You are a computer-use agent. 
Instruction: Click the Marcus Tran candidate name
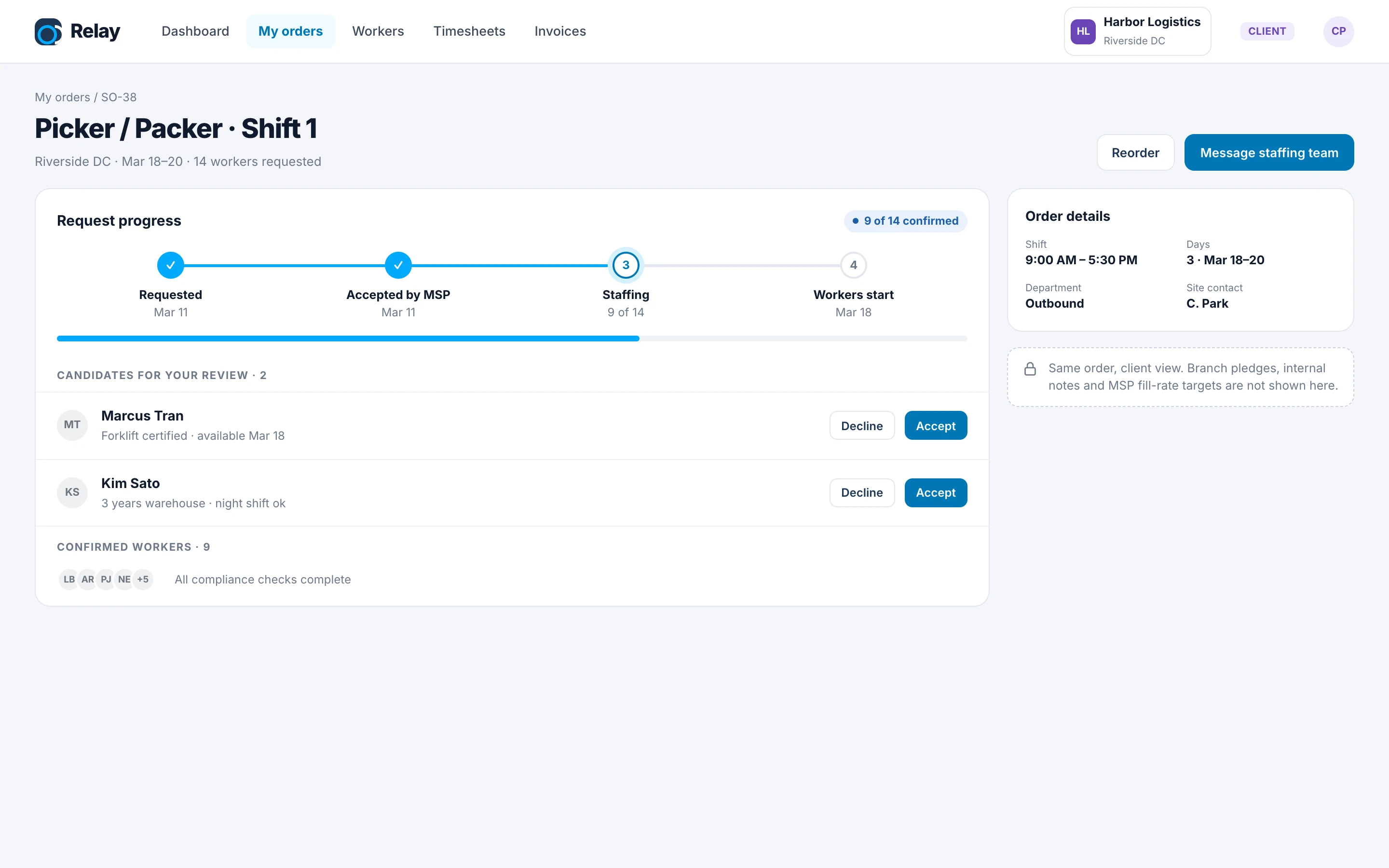tap(142, 416)
